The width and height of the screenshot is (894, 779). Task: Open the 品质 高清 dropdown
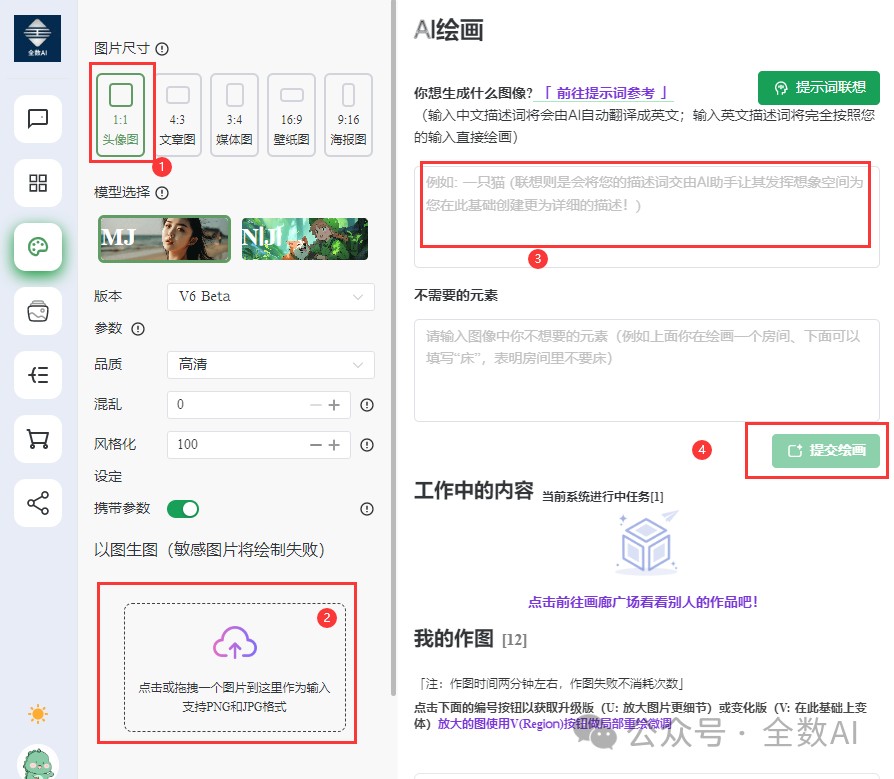270,367
